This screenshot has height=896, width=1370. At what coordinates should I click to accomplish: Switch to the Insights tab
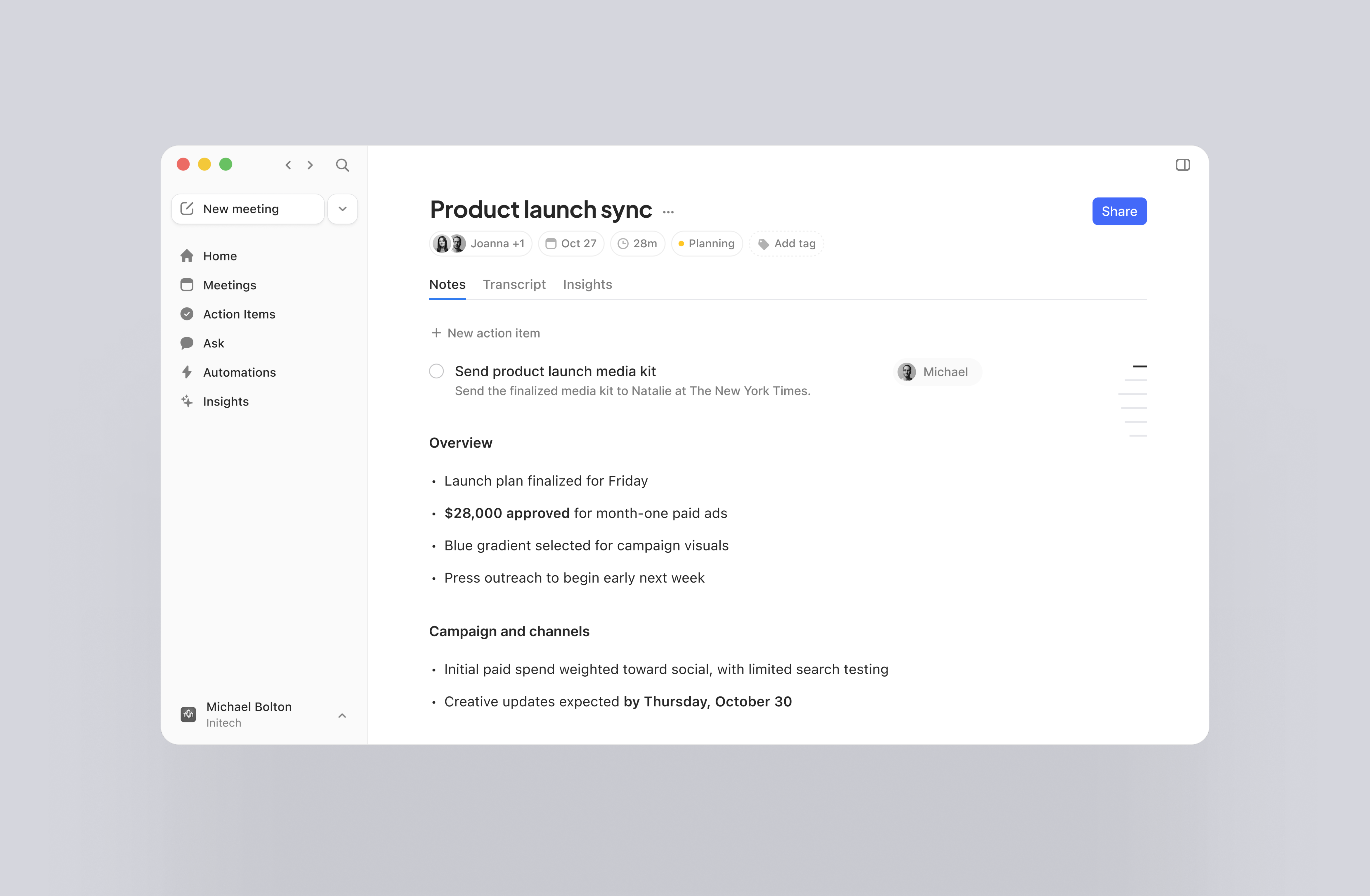[x=587, y=284]
